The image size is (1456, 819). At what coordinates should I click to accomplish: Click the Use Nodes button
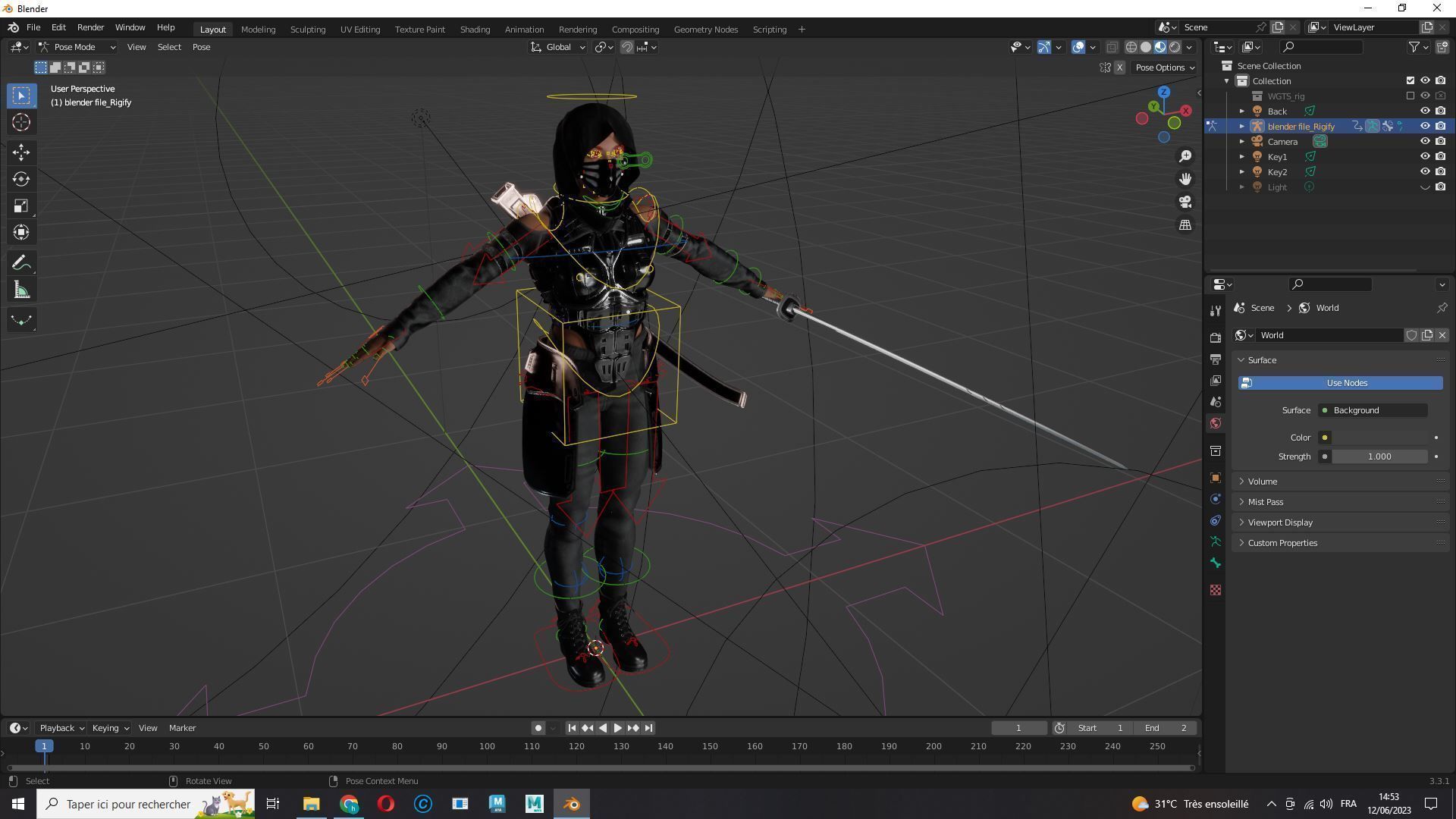1341,383
